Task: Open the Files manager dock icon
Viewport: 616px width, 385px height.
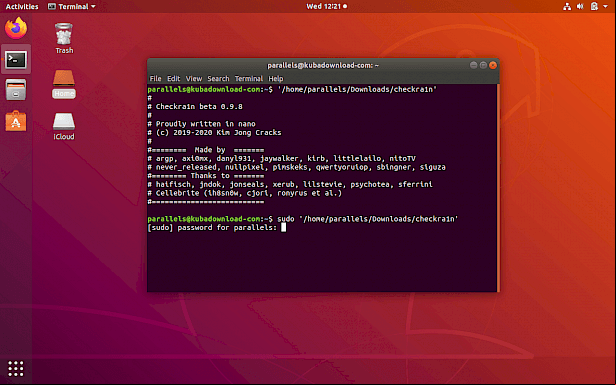Action: point(16,90)
